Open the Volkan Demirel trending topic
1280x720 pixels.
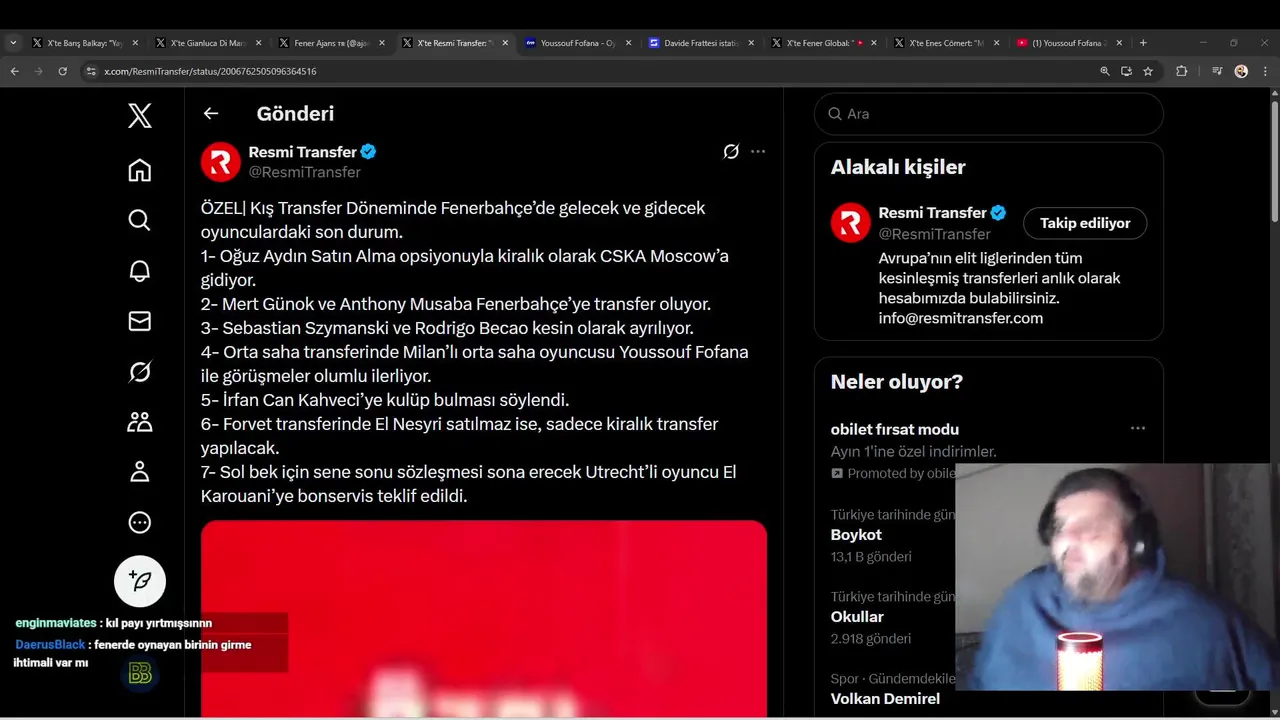tap(885, 699)
